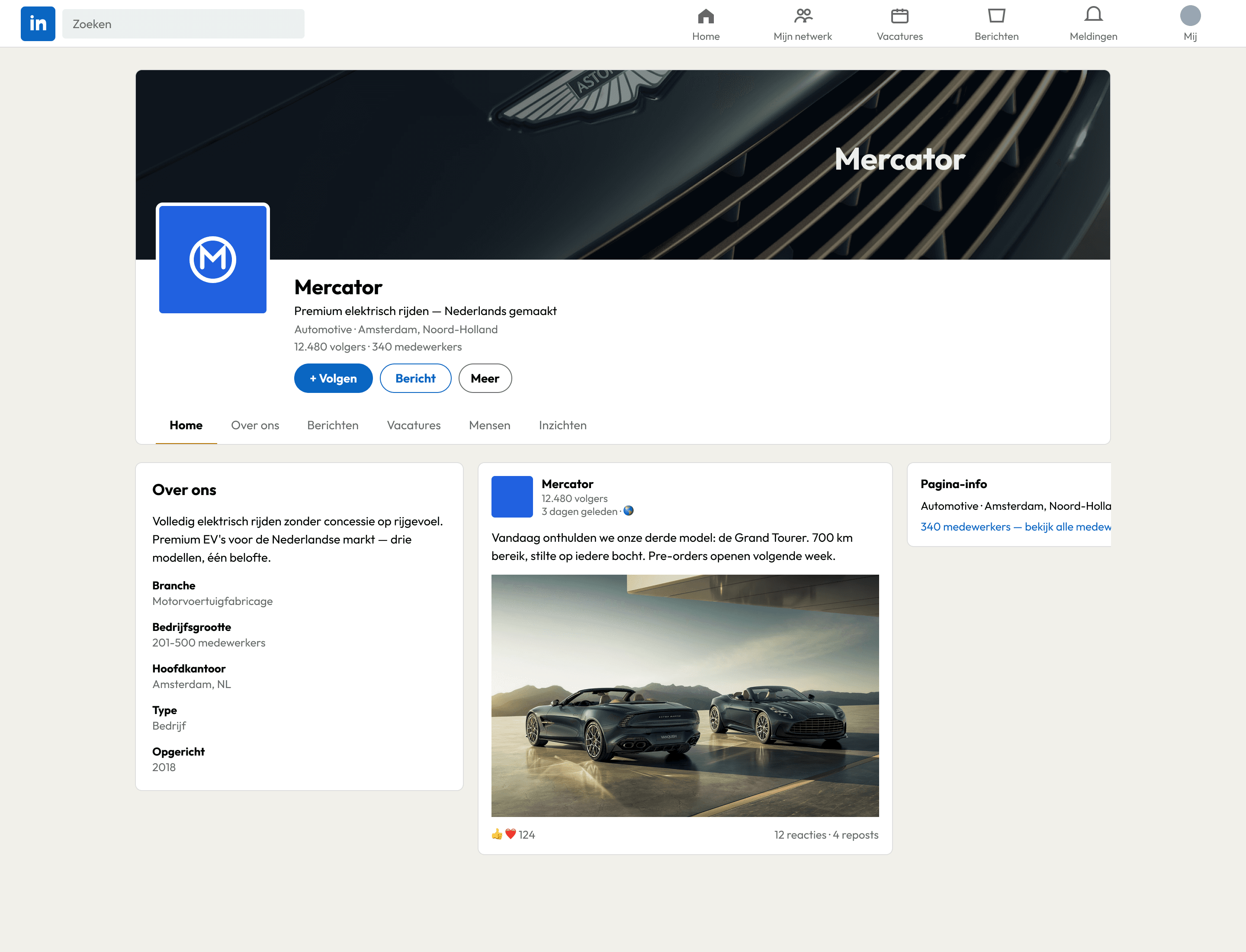
Task: Open Mijn netwerk people icon
Action: [x=803, y=16]
